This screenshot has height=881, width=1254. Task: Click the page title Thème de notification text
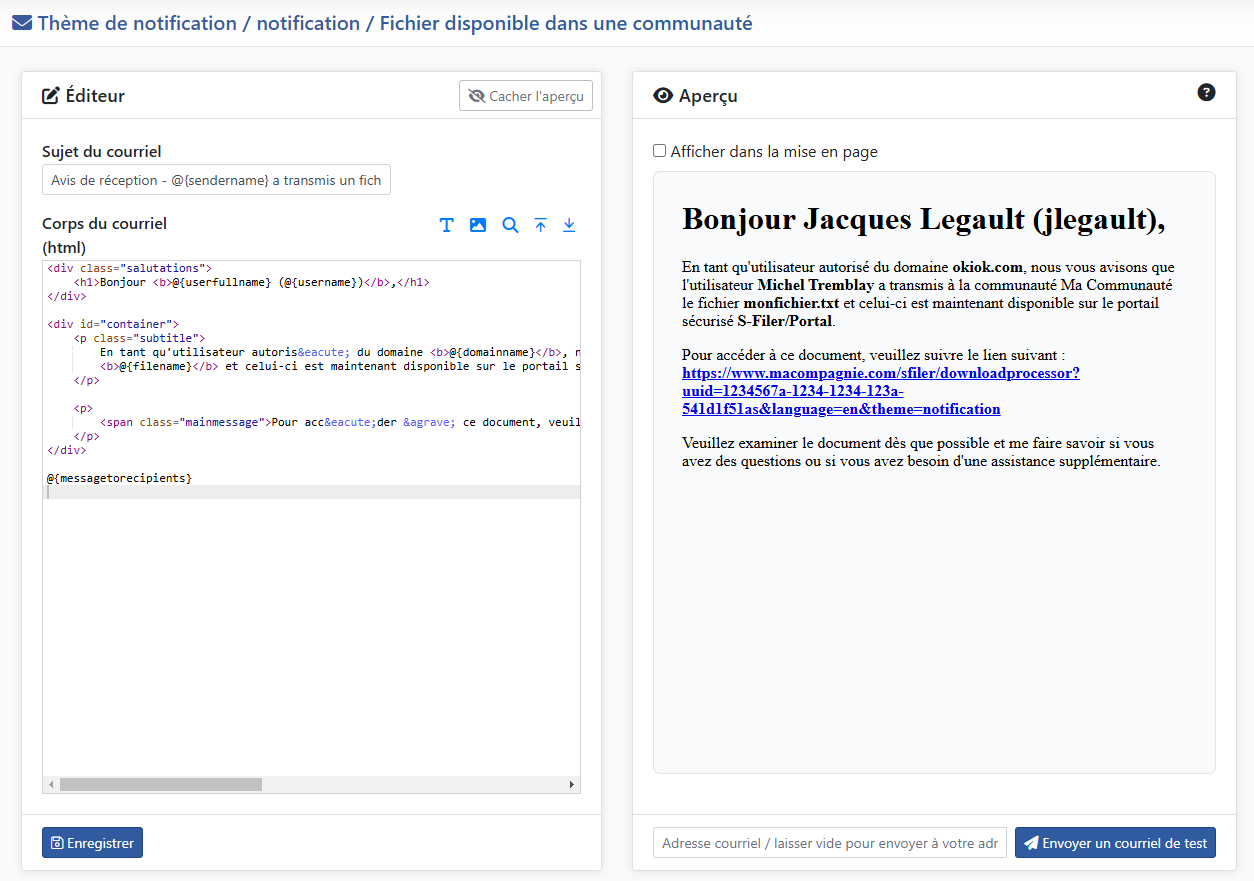pyautogui.click(x=395, y=23)
